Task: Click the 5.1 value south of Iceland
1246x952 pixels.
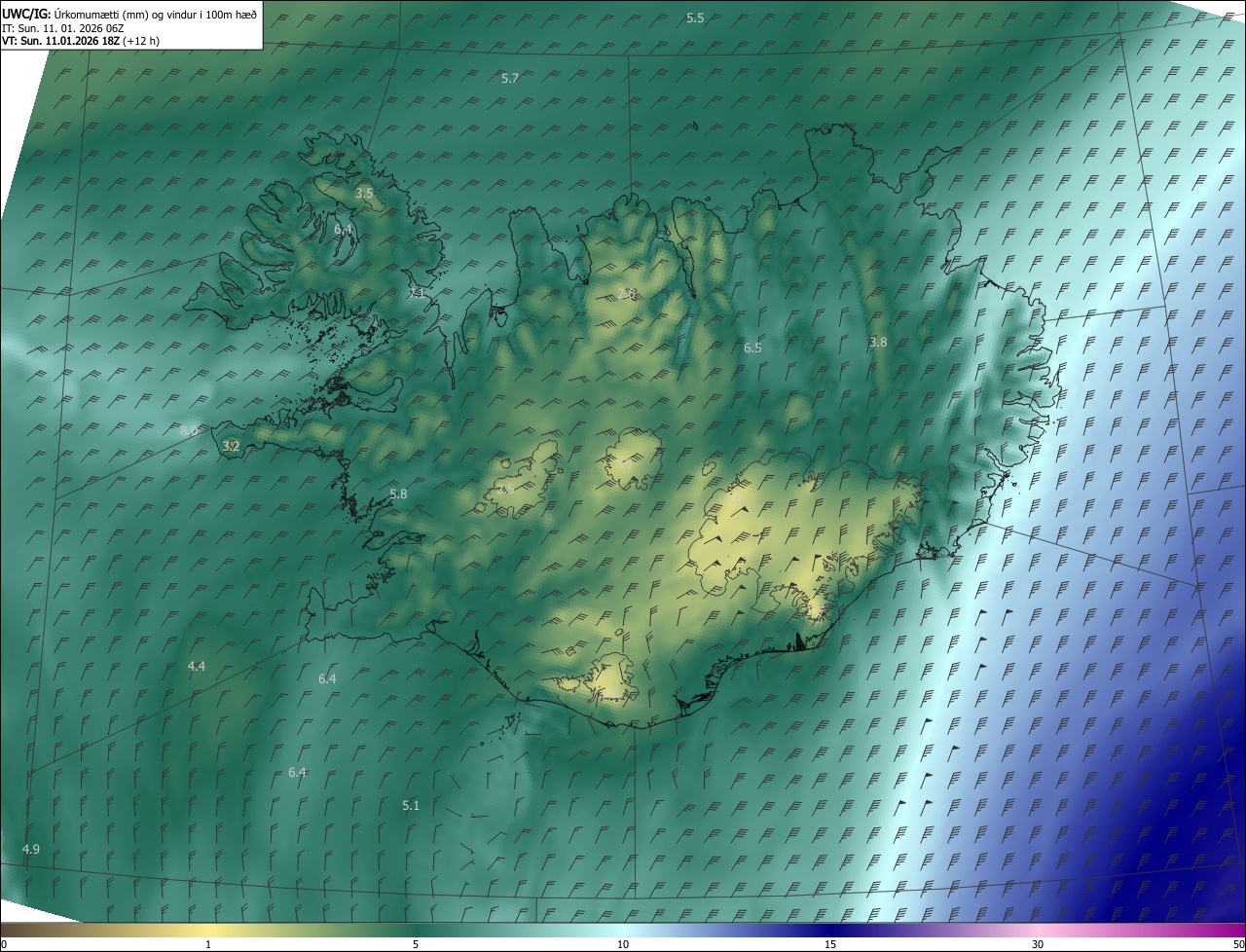Action: click(x=411, y=805)
